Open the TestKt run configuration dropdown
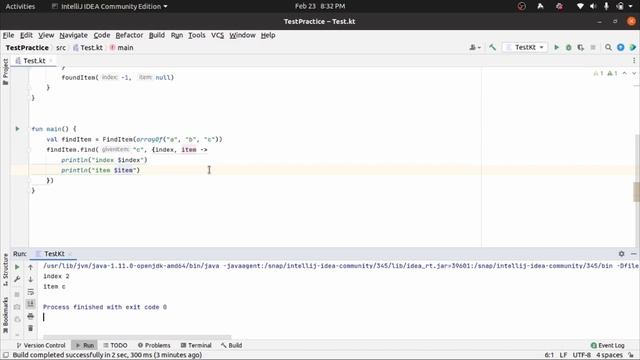Screen dimensions: 640x360 coord(525,47)
